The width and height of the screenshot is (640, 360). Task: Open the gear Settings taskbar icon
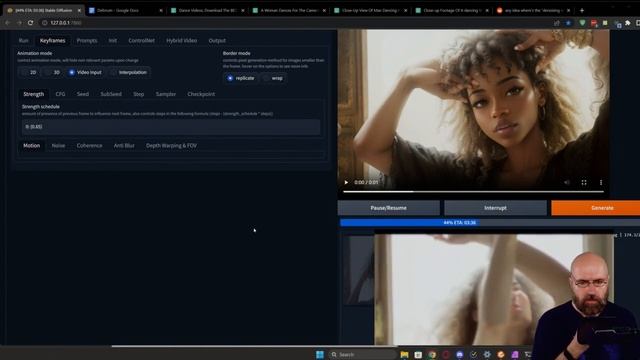[487, 354]
